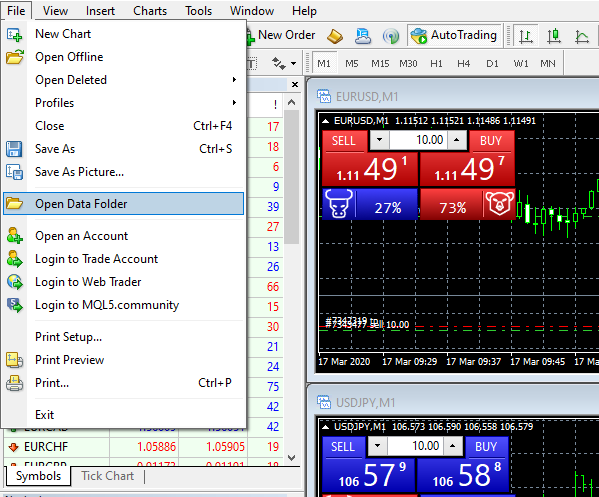Select the D1 timeframe

pyautogui.click(x=492, y=63)
